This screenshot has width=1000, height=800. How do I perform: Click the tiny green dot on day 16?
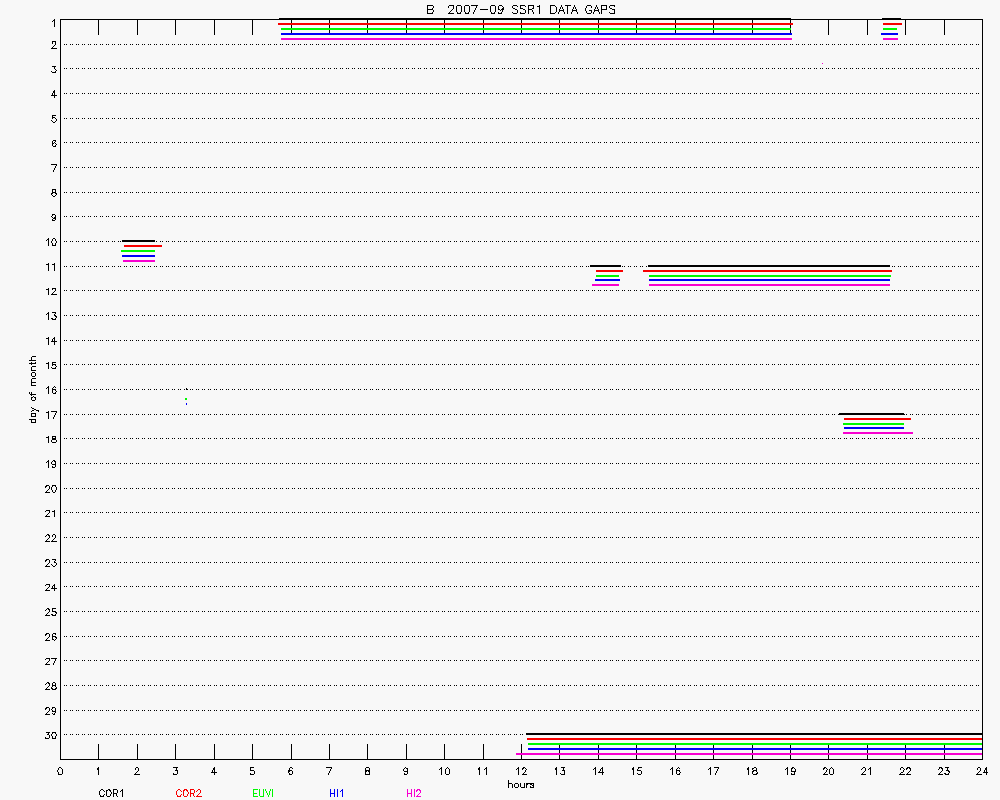coord(186,399)
